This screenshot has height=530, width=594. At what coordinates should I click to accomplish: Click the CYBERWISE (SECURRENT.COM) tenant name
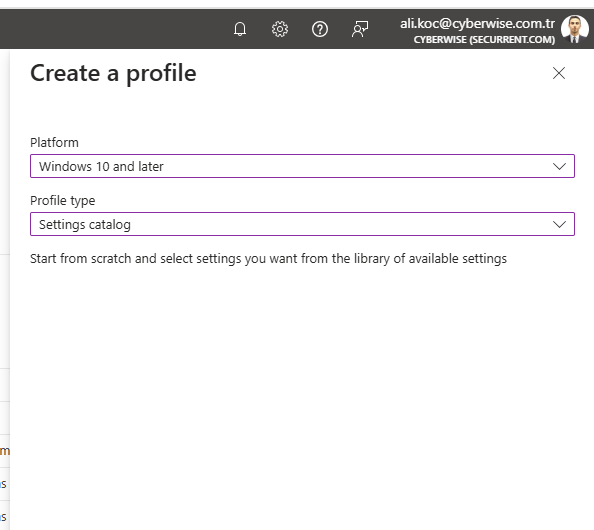(484, 39)
